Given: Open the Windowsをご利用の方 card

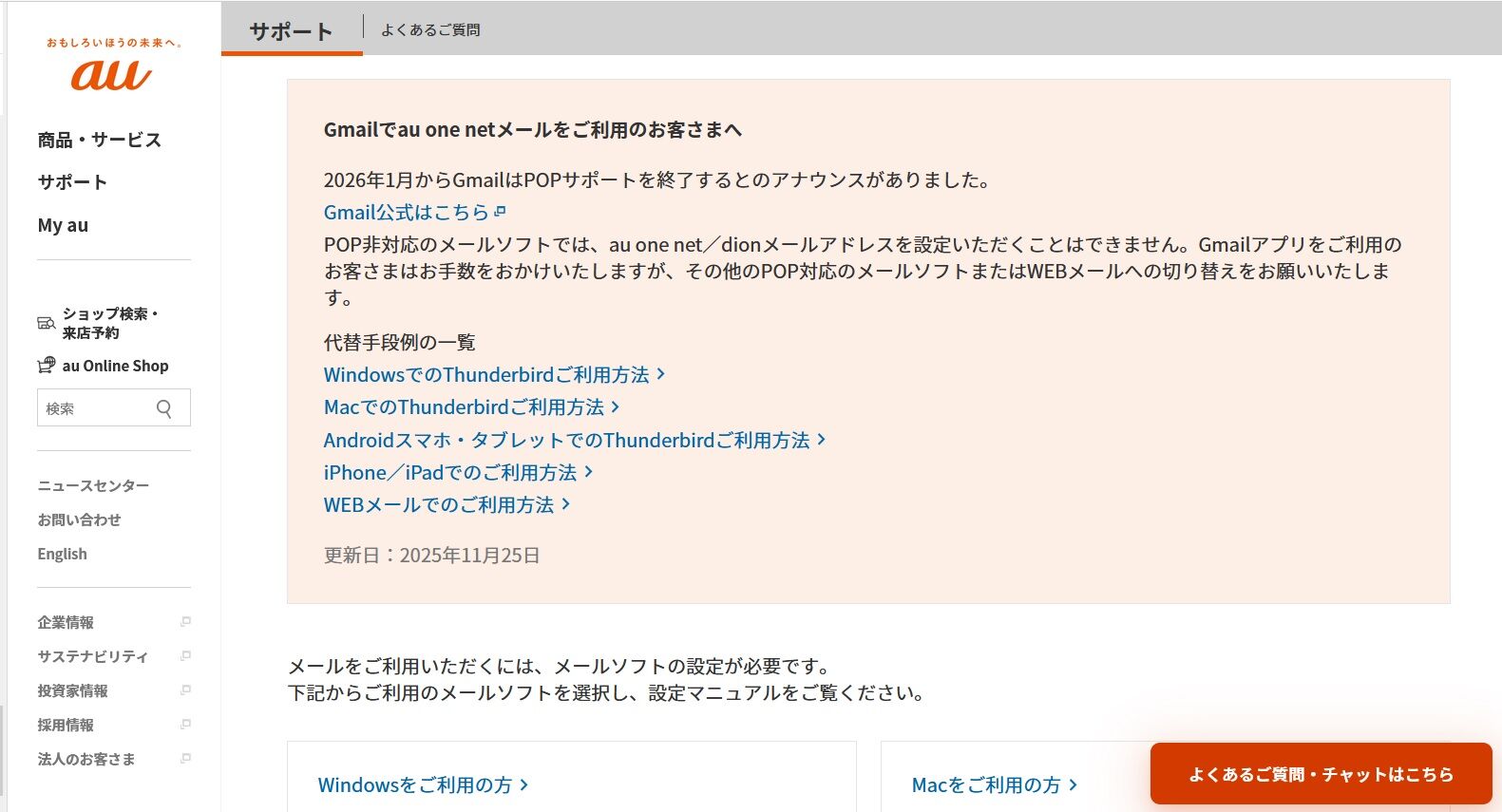Looking at the screenshot, I should coord(572,777).
